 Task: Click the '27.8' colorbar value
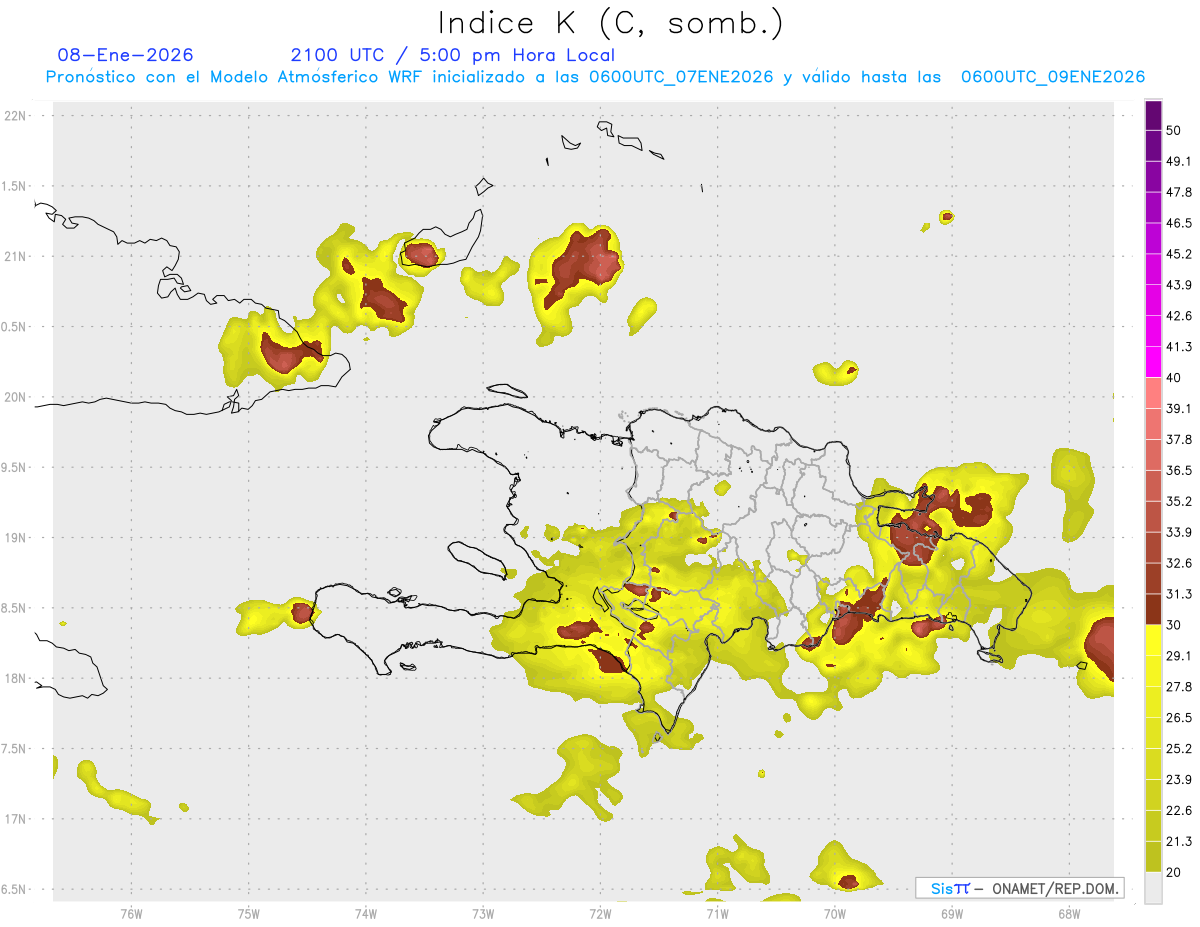1179,688
